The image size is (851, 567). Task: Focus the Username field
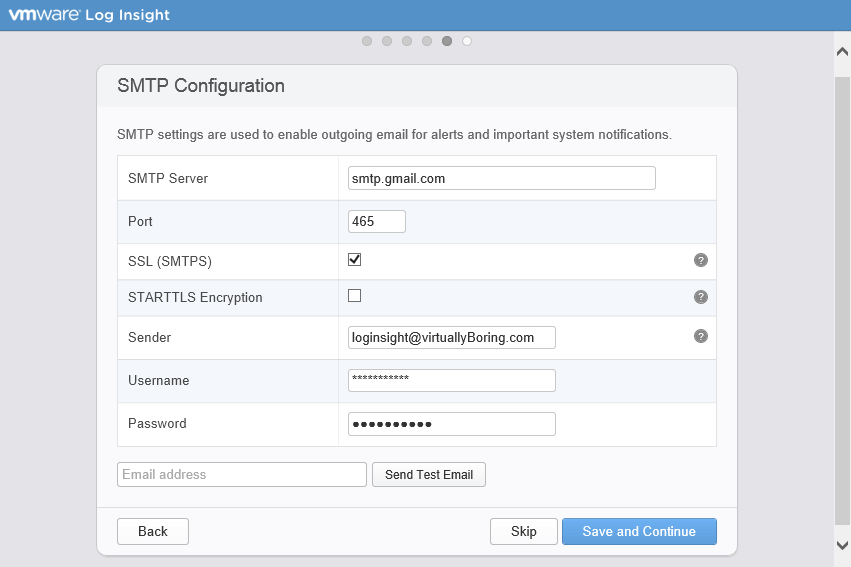[452, 380]
